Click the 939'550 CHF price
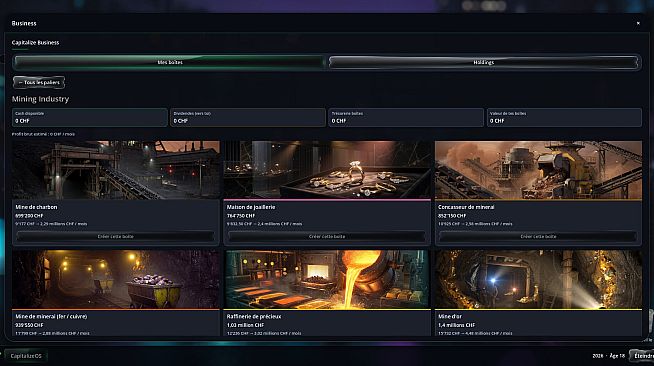Viewport: 654px width, 366px height. (x=29, y=325)
